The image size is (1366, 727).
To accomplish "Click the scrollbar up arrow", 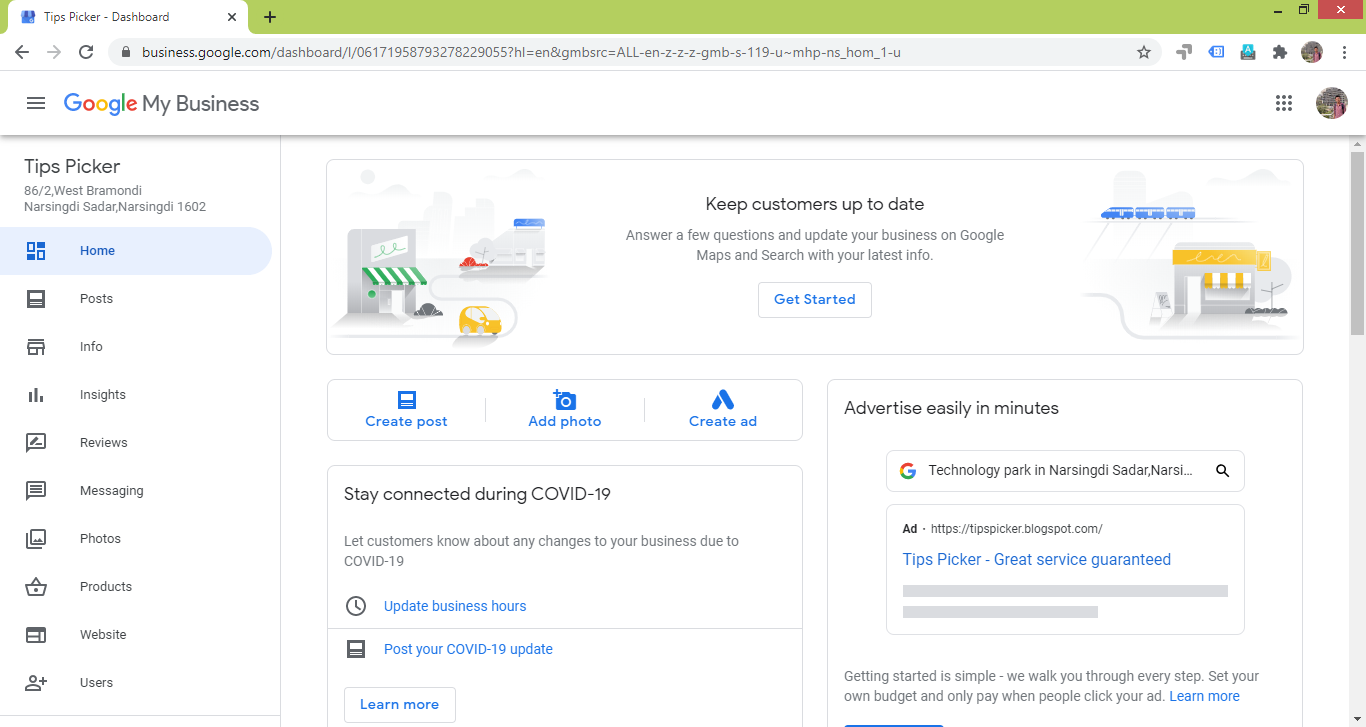I will point(1357,143).
